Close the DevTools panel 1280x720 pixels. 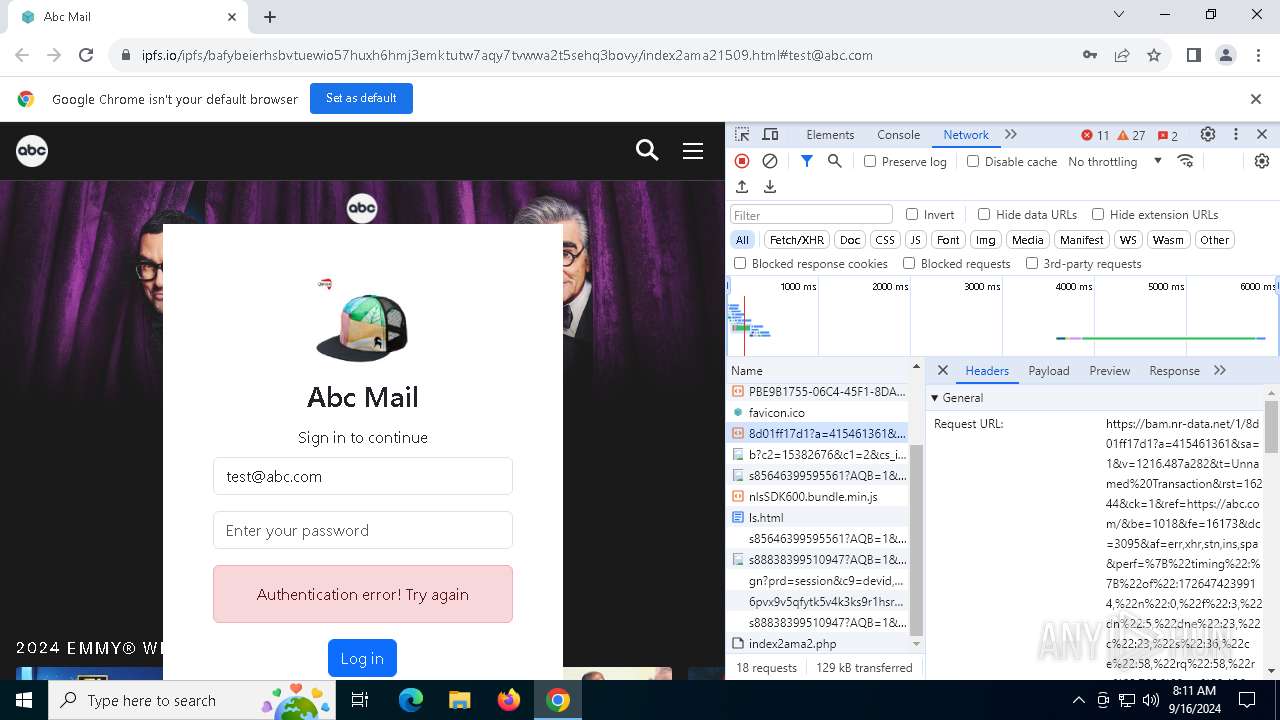1262,135
